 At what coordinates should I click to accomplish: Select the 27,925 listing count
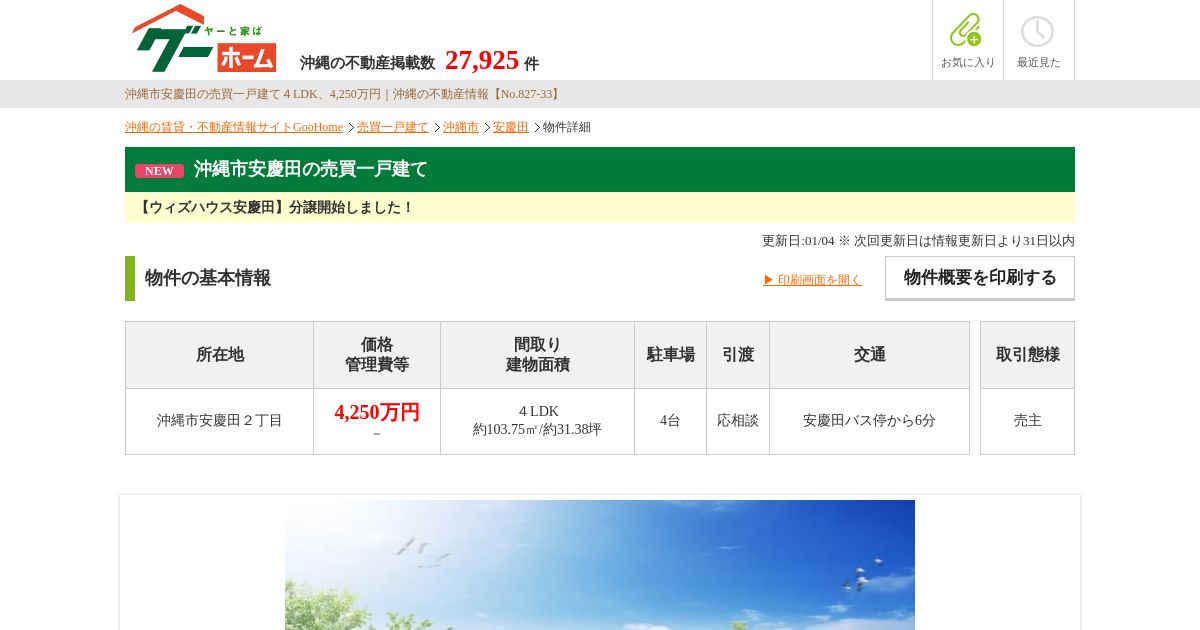click(x=482, y=60)
